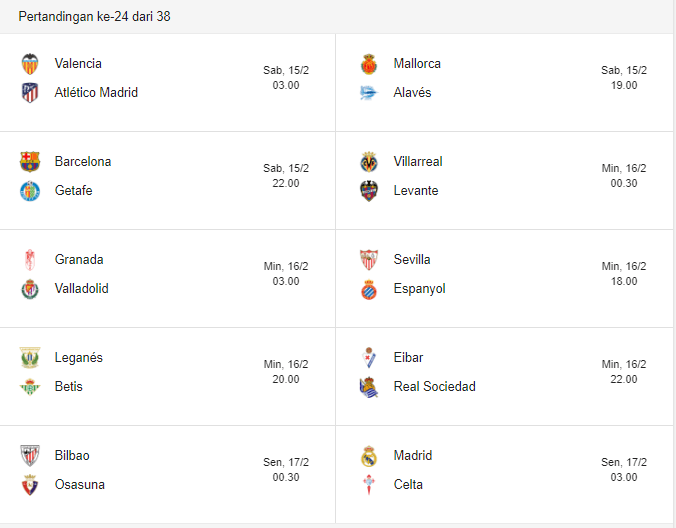Click the Real Sociedad club crest
Image resolution: width=676 pixels, height=528 pixels.
pos(369,387)
